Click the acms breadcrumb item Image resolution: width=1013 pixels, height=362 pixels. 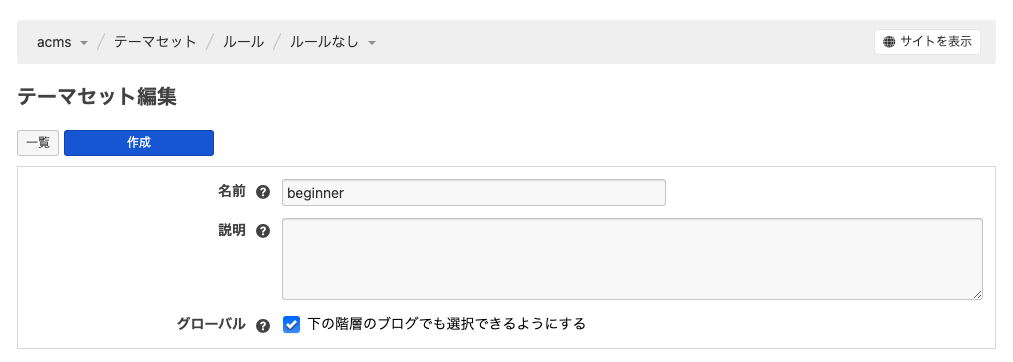54,42
